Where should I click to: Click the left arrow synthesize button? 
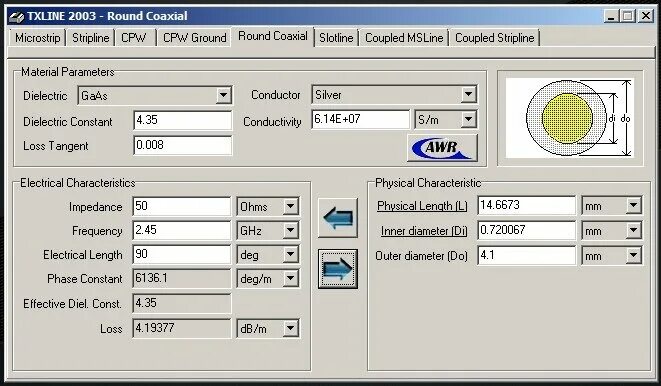338,218
